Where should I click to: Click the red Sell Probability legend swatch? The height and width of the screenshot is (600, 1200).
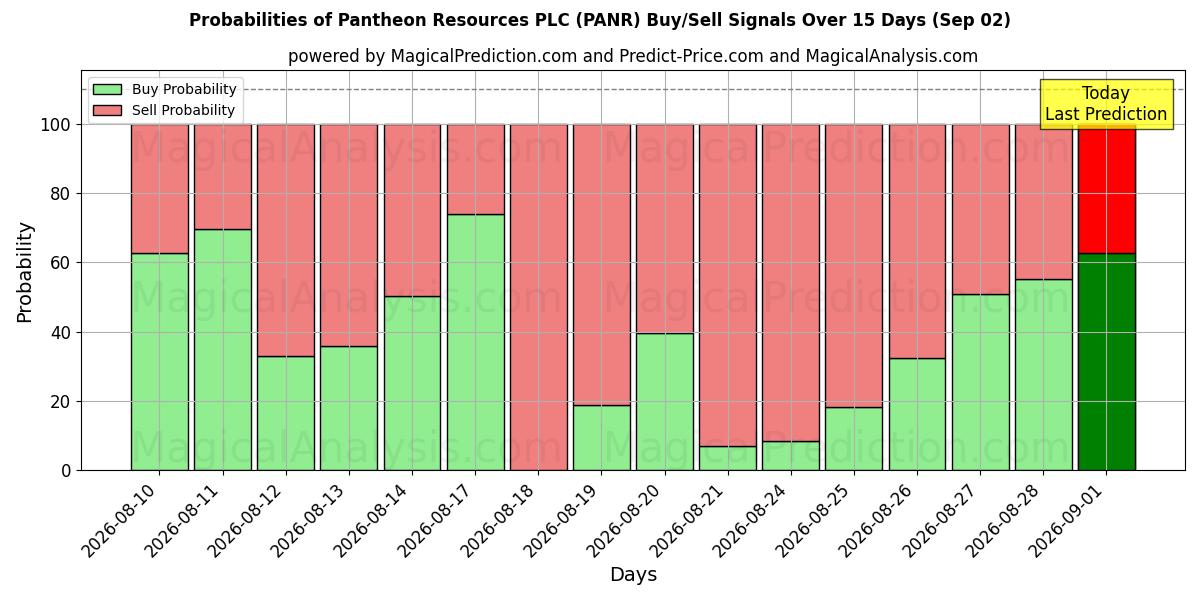pos(108,111)
